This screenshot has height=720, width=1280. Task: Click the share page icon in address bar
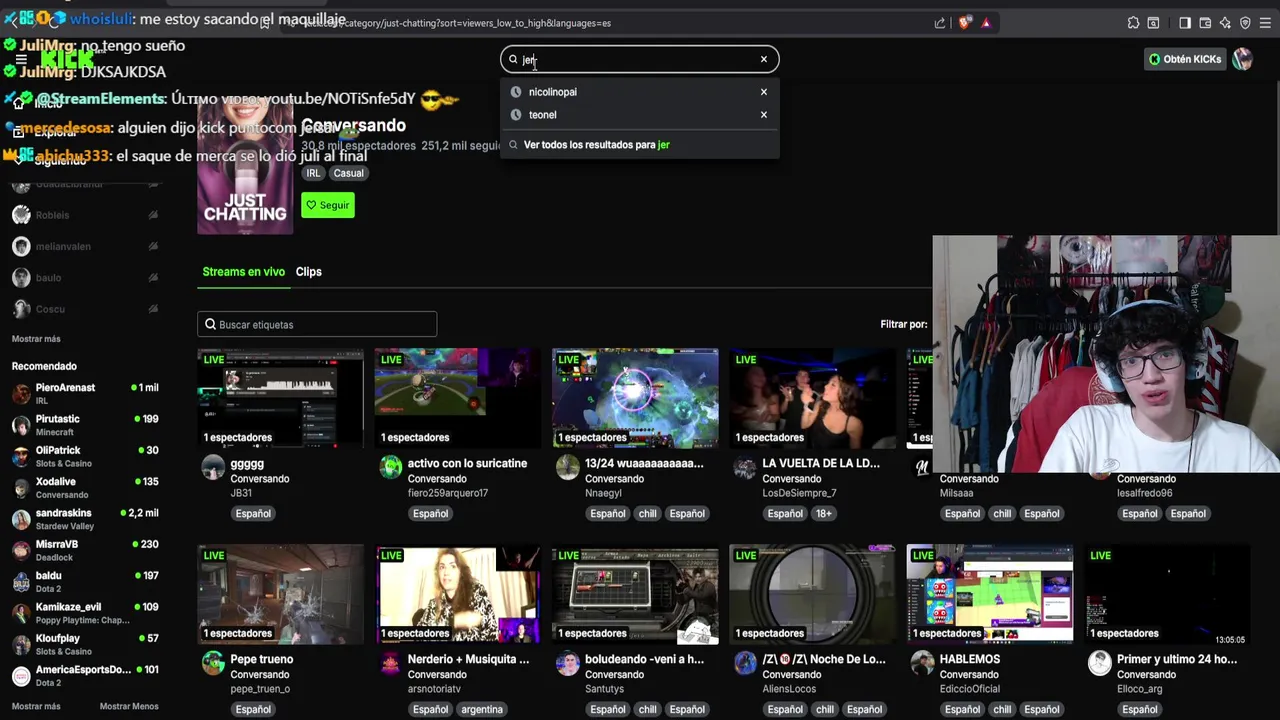coord(940,23)
